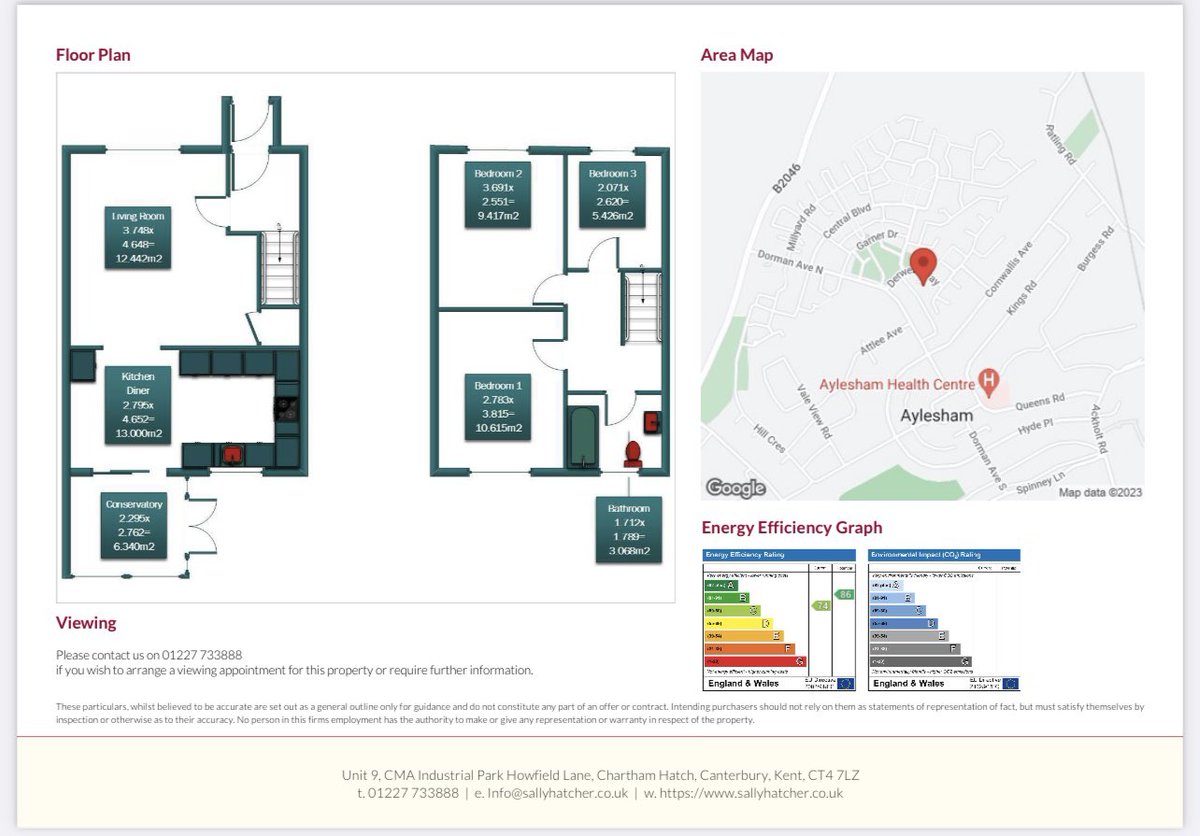Click the Unit 9, CMA Industrial Park address line
The image size is (1200, 836).
pyautogui.click(x=600, y=776)
